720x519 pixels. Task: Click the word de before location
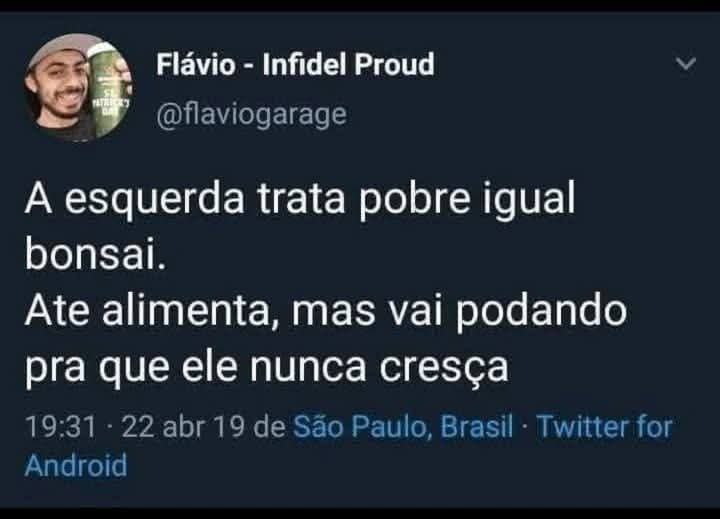click(x=270, y=426)
